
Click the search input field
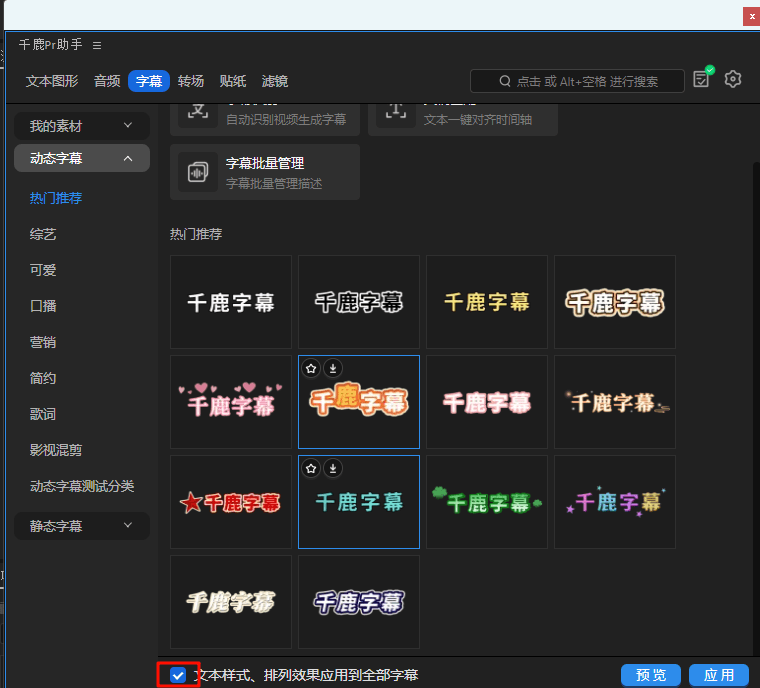point(577,81)
